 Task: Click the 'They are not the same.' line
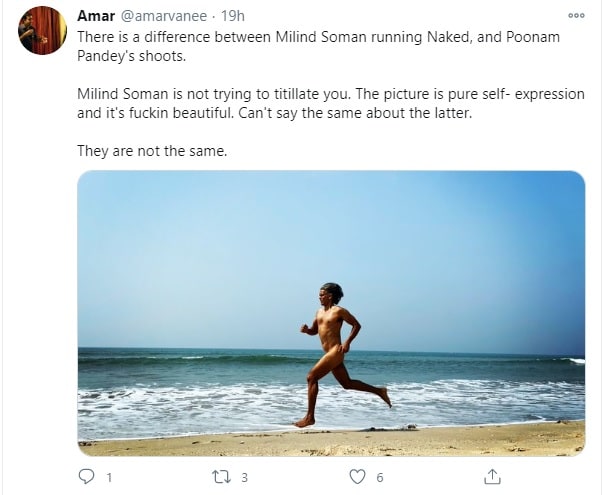[x=152, y=151]
